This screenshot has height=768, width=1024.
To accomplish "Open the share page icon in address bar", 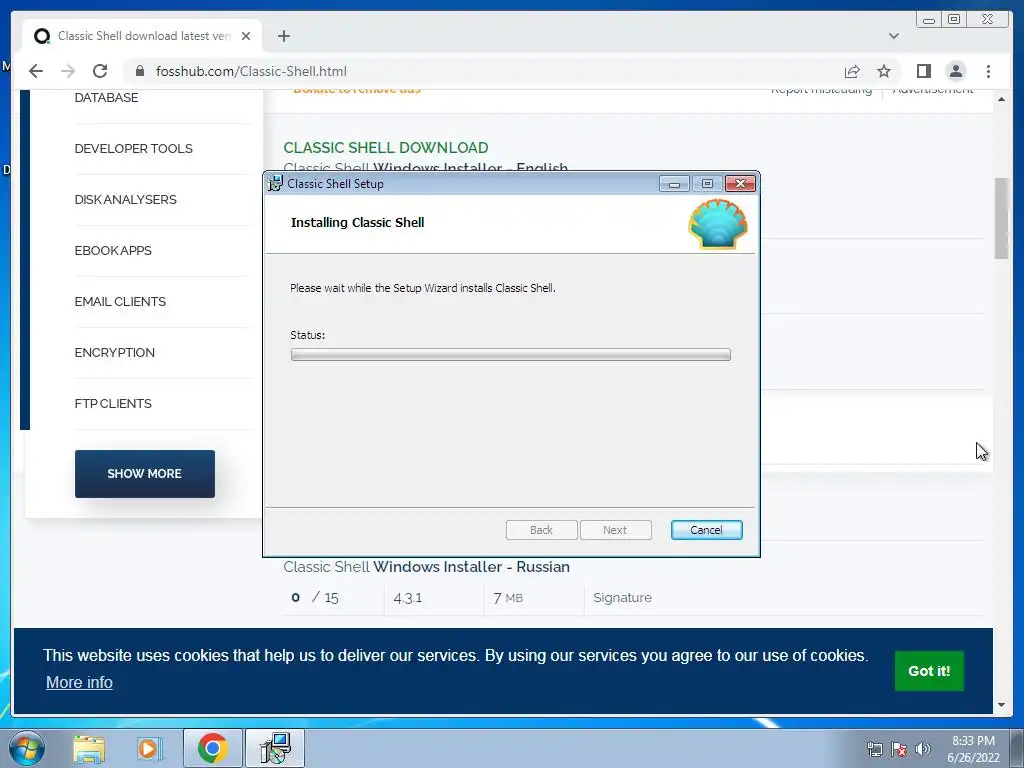I will (x=852, y=71).
